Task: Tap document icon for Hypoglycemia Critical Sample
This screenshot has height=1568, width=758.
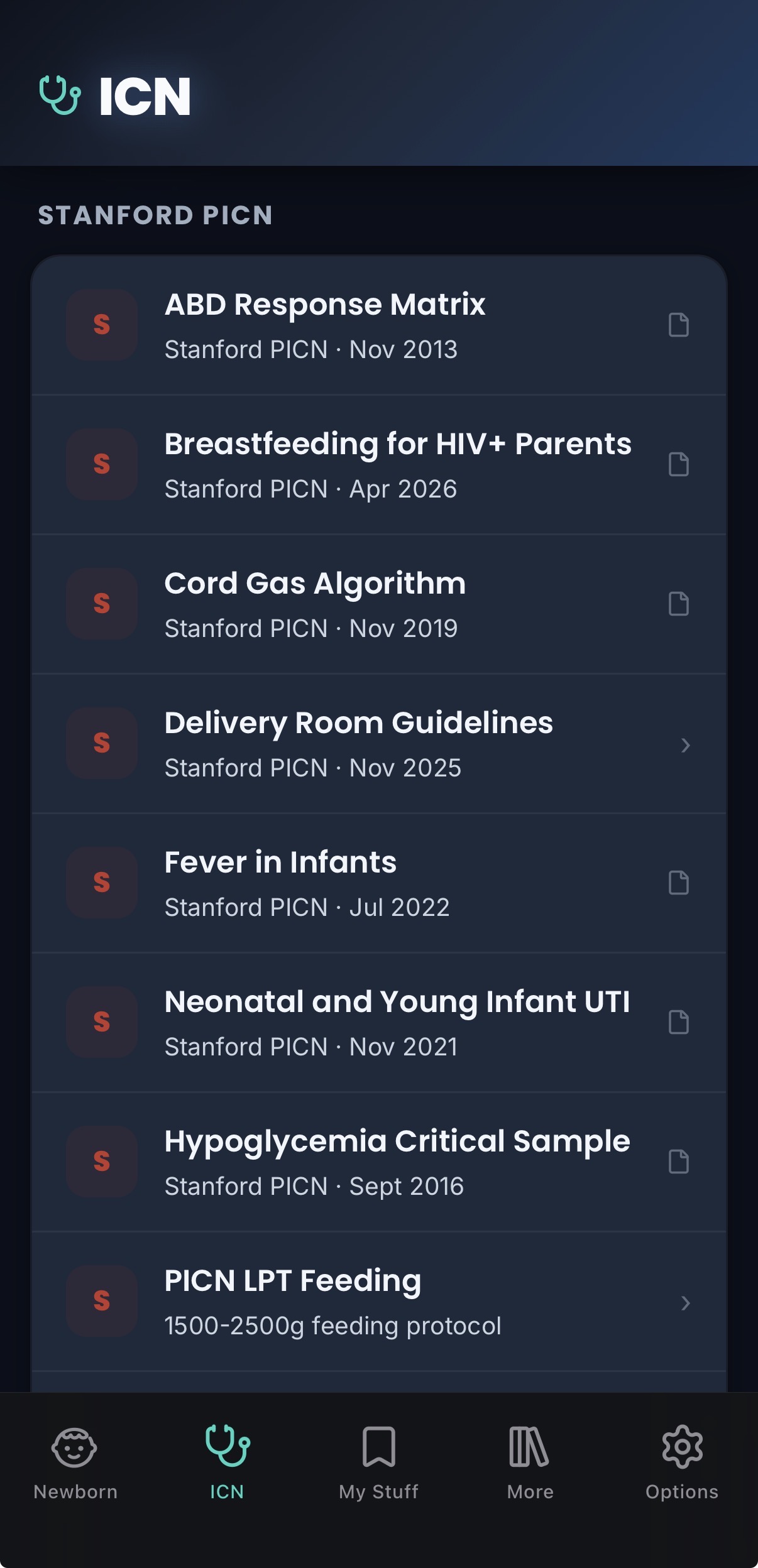Action: 679,1162
